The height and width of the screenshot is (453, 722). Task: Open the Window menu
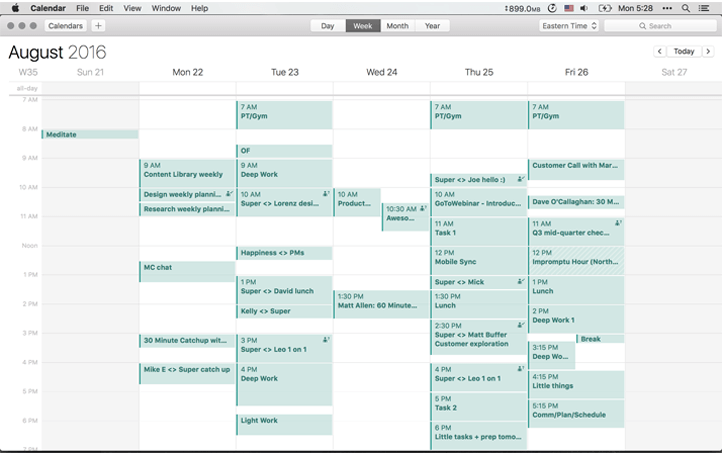coord(166,8)
